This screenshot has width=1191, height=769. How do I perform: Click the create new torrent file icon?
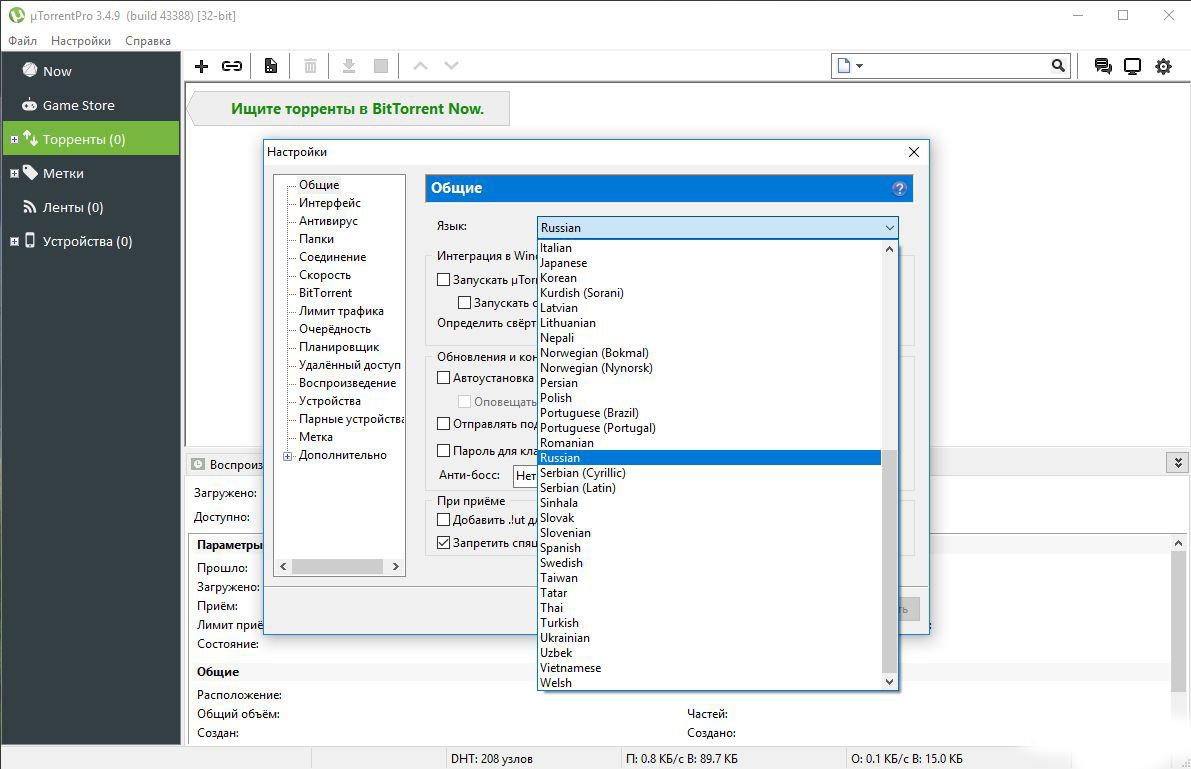coord(270,66)
